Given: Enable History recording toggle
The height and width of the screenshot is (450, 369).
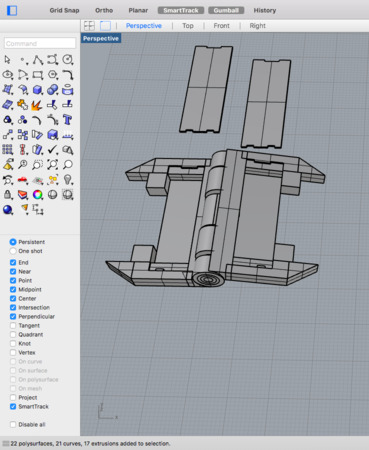Looking at the screenshot, I should coord(265,10).
